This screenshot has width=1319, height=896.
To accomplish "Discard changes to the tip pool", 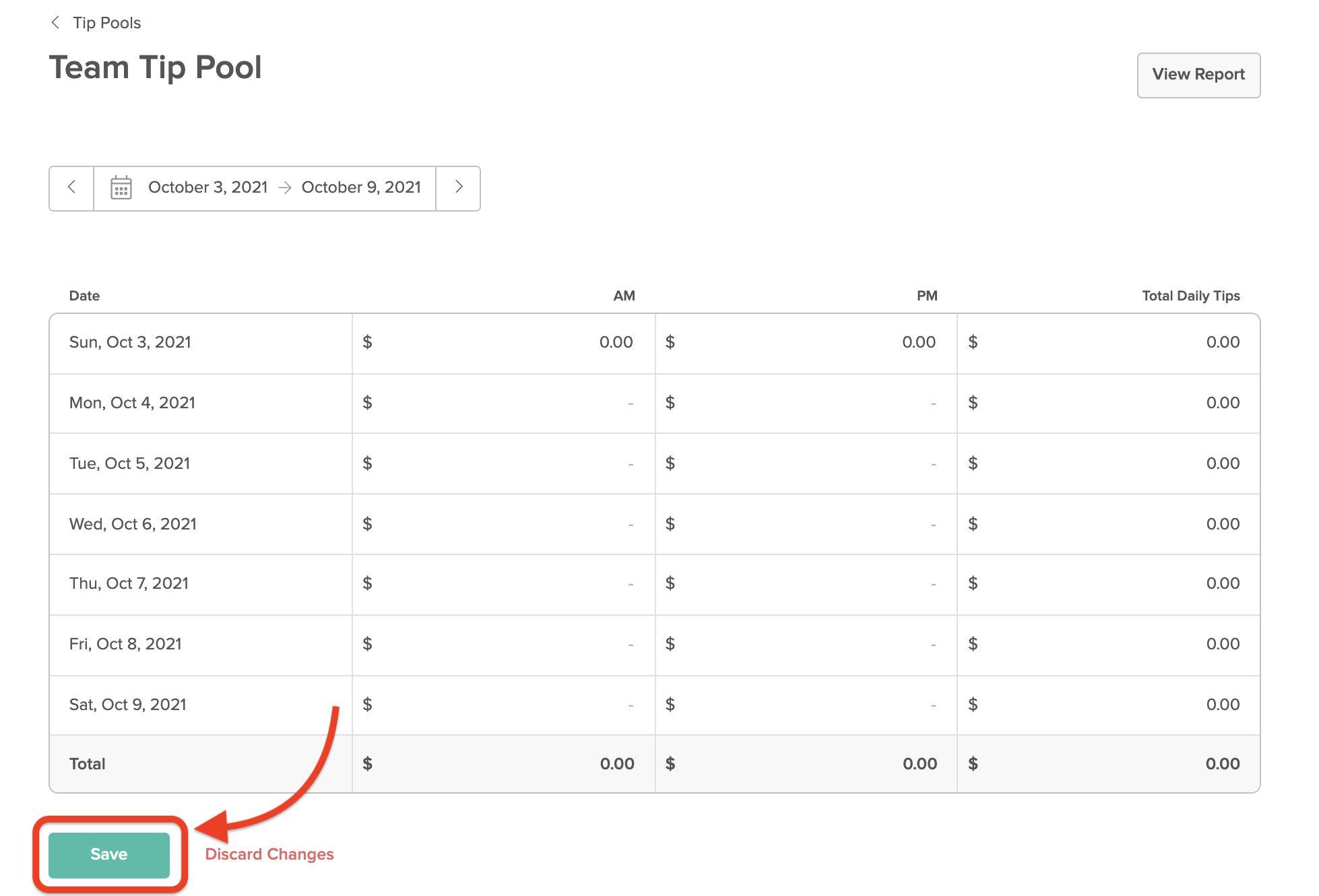I will pos(269,854).
